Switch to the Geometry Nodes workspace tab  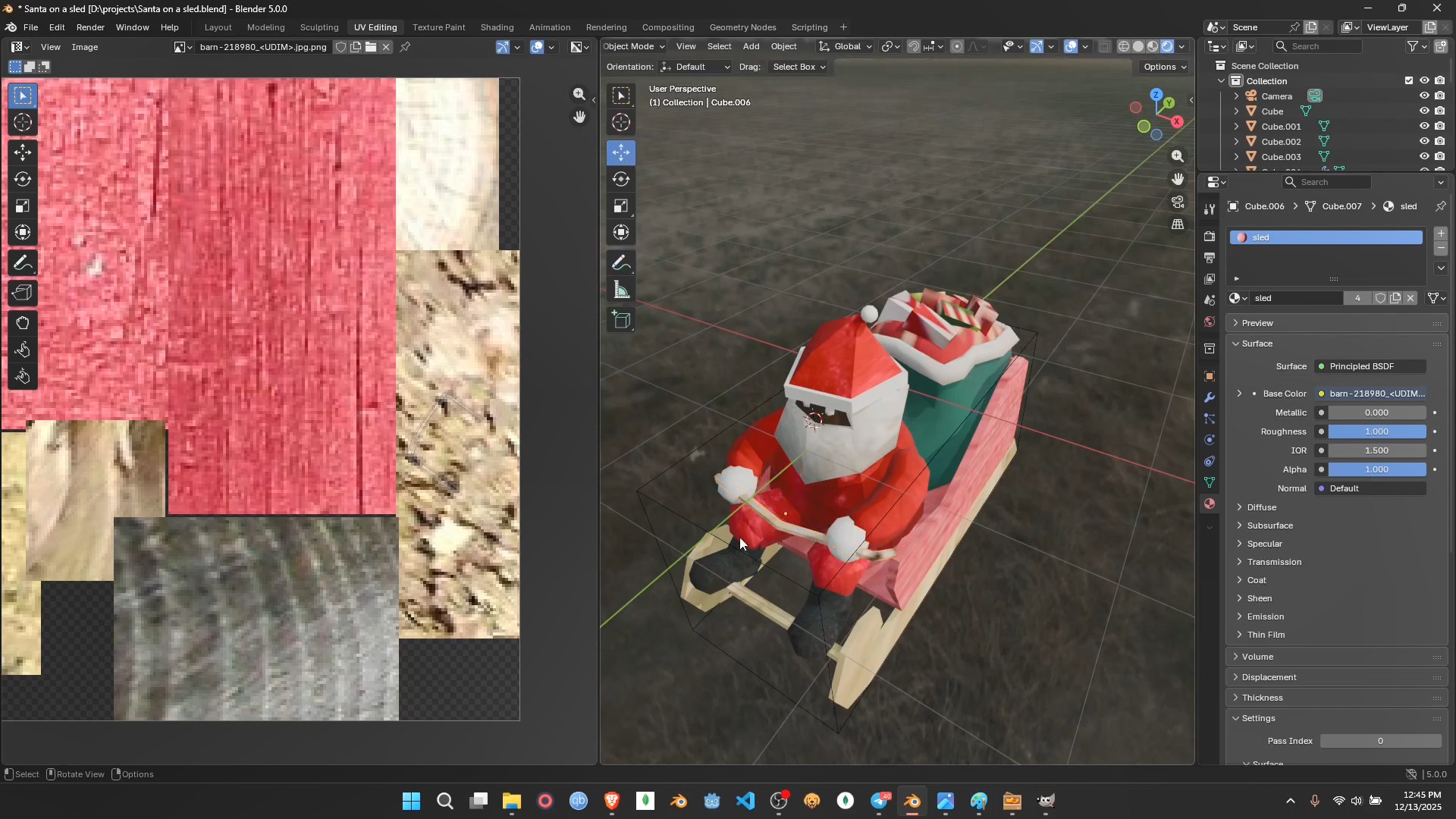[x=742, y=27]
